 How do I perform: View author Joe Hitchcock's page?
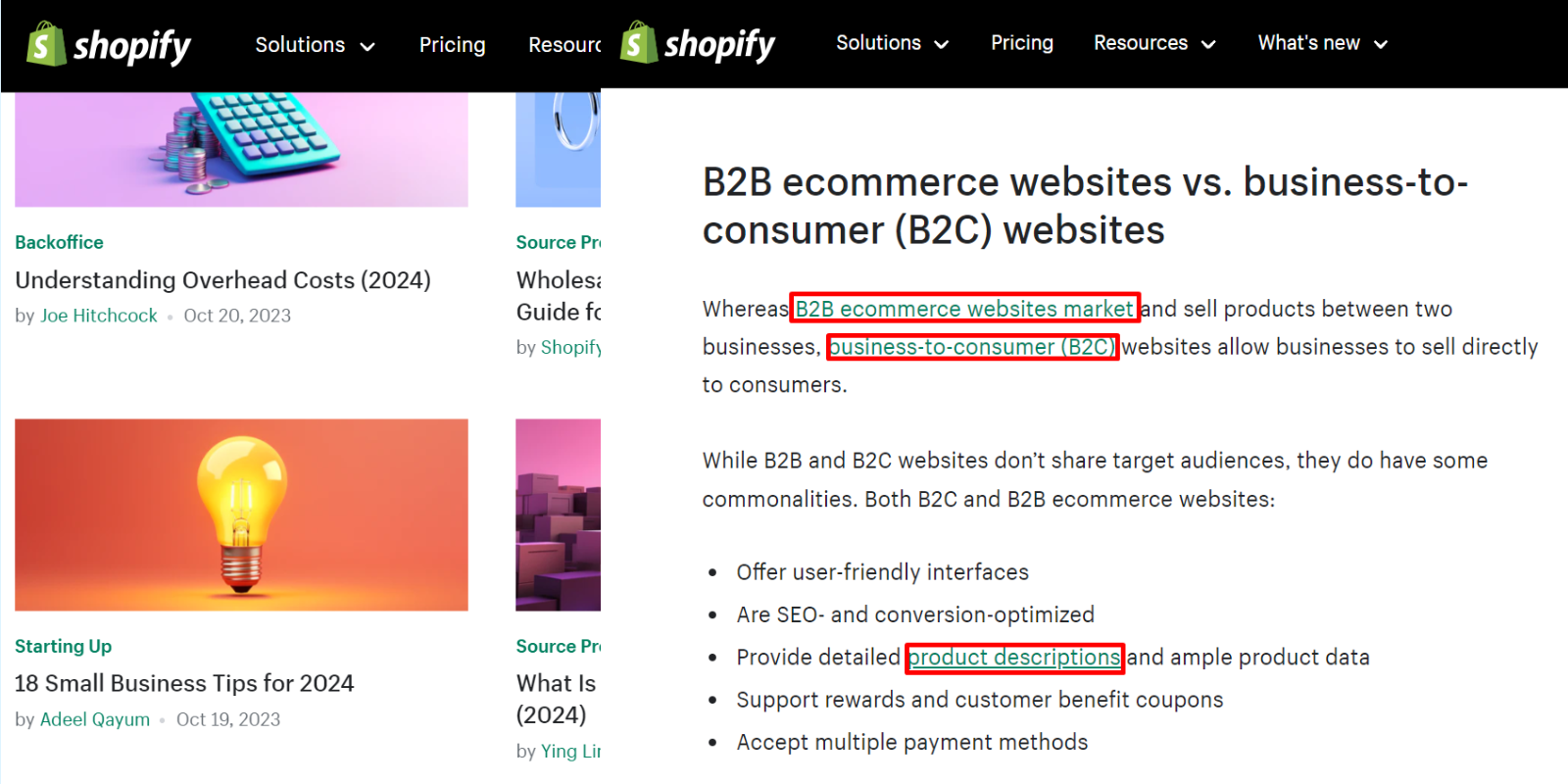(98, 316)
